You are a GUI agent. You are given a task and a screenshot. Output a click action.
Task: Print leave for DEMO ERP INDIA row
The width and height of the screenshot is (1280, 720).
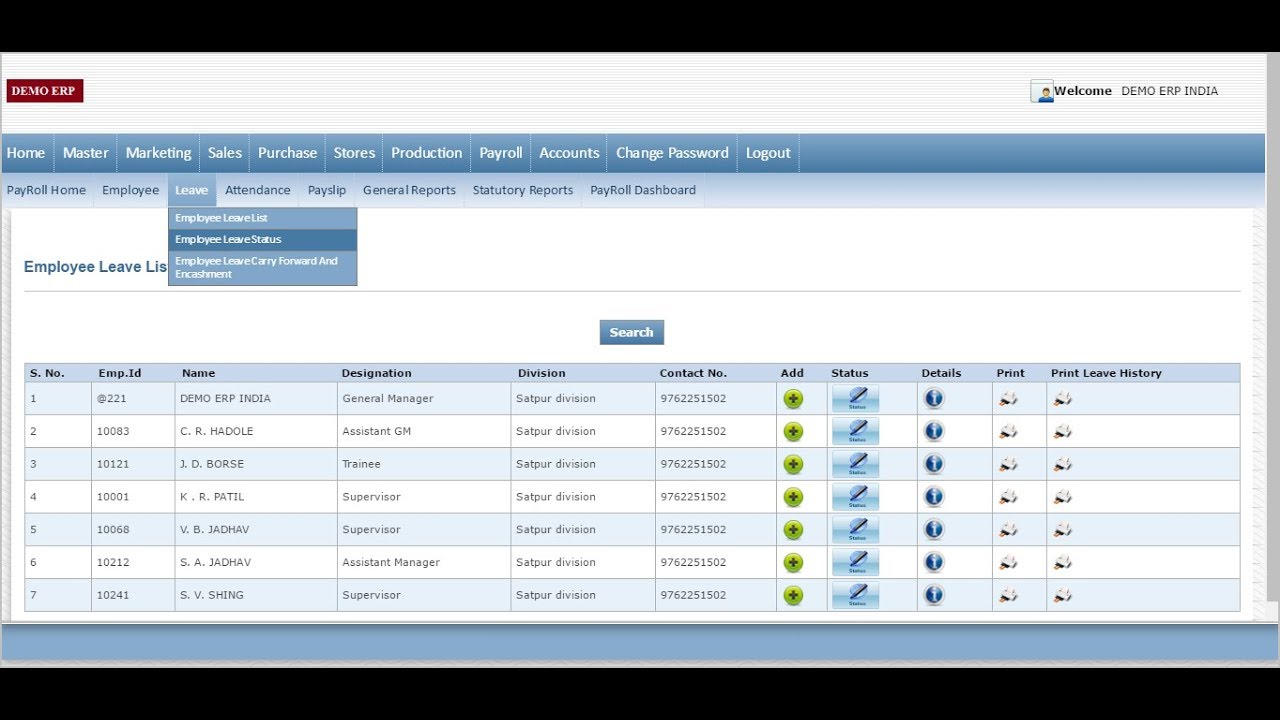click(1008, 399)
